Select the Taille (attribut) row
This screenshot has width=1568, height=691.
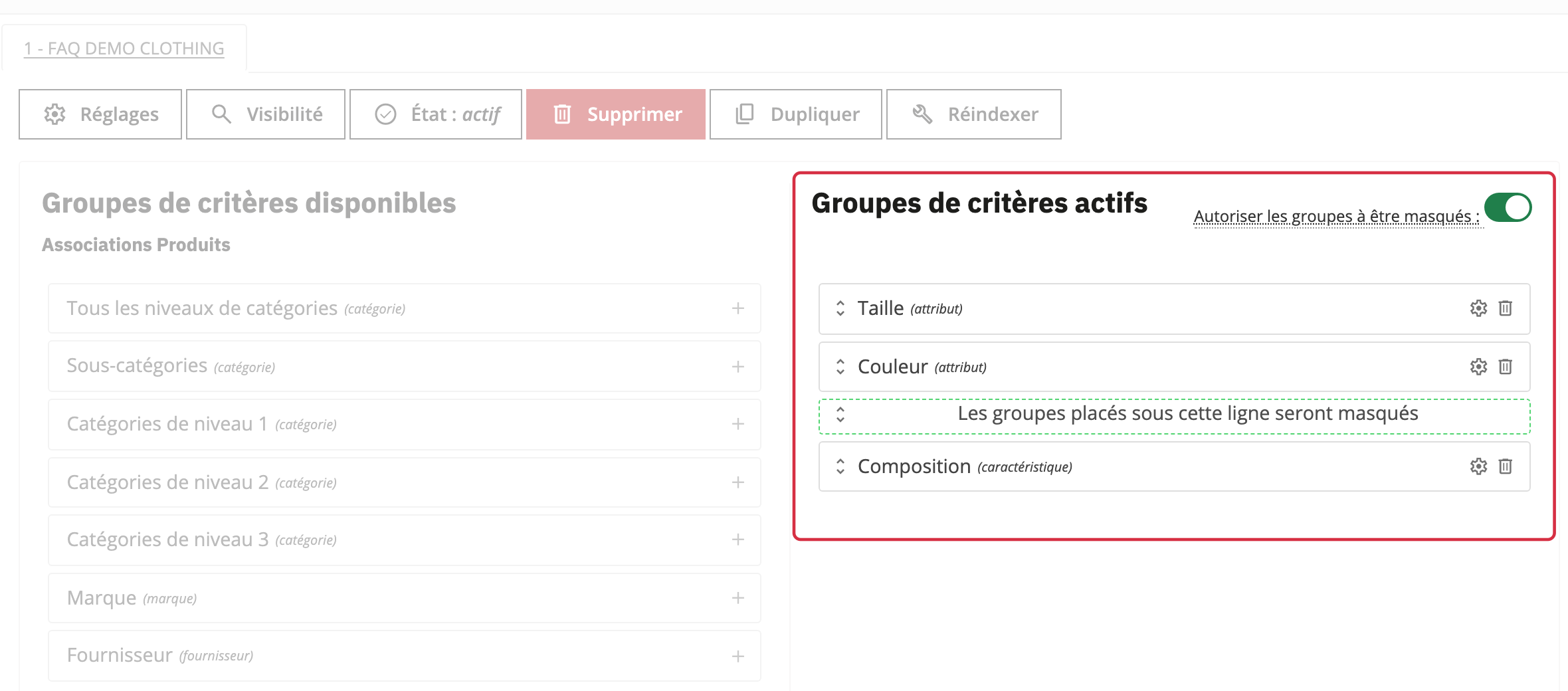tap(1175, 309)
